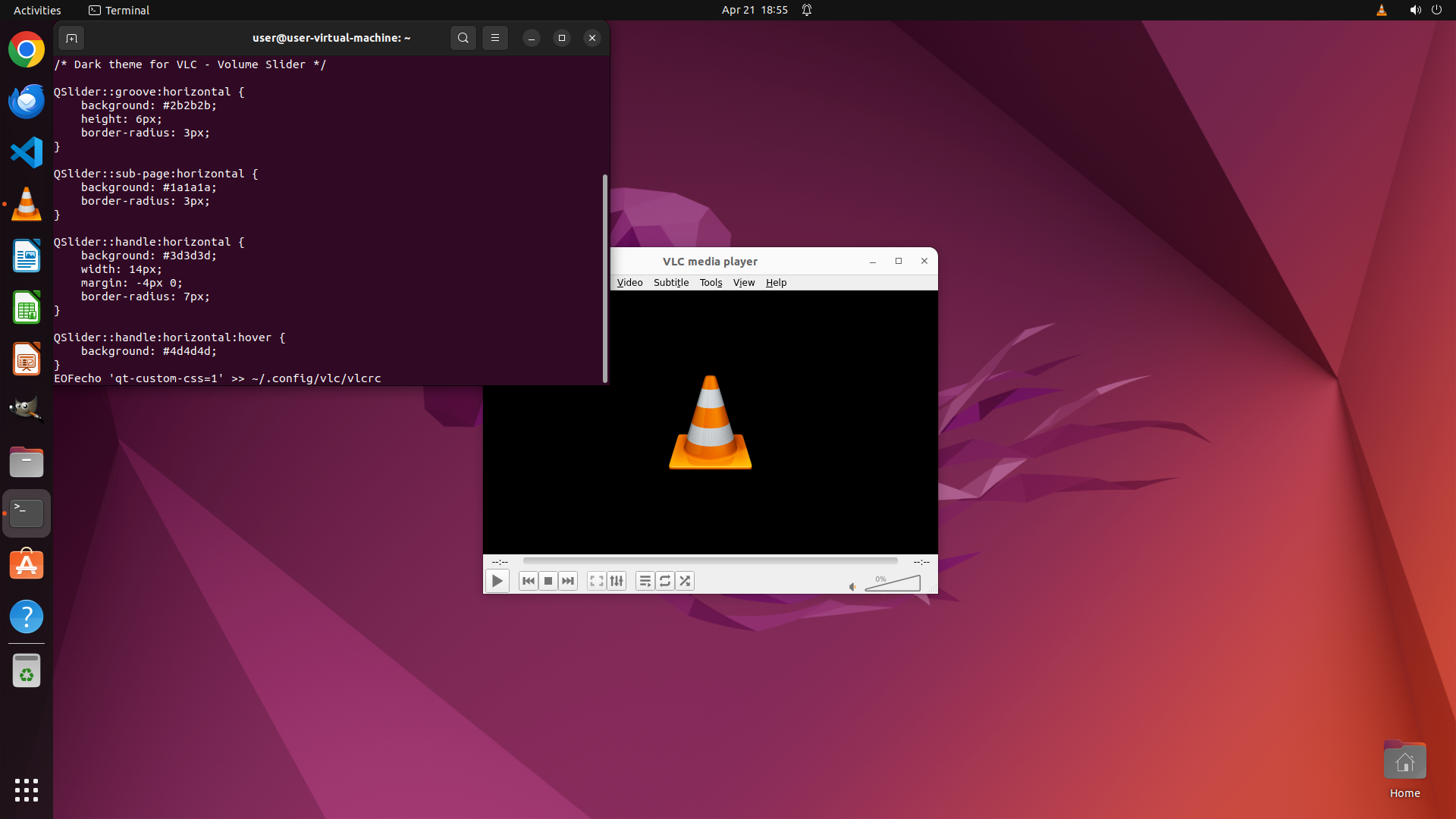Open a new terminal tab
The width and height of the screenshot is (1456, 819).
(71, 38)
